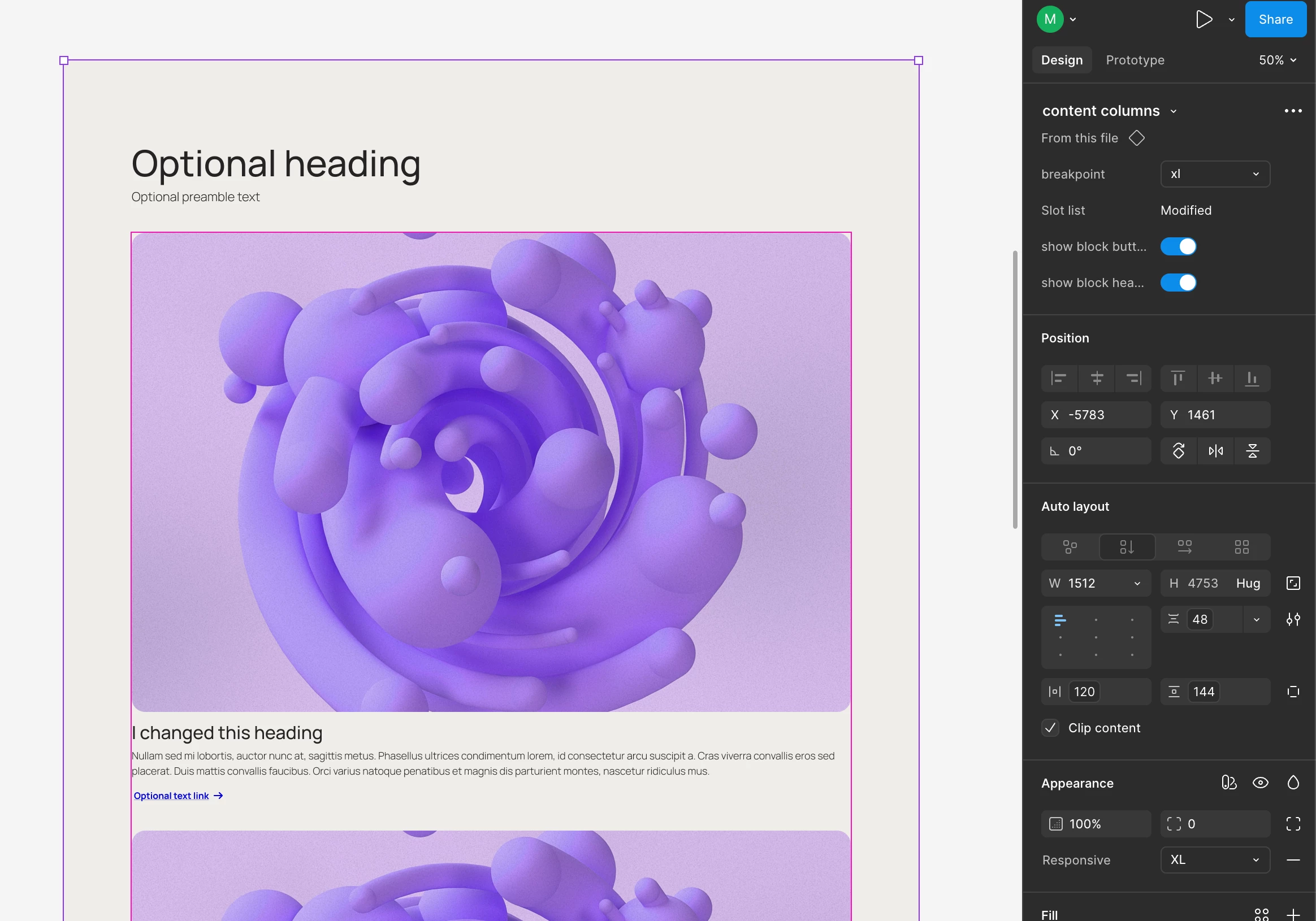Open the auto layout settings icon
The height and width of the screenshot is (921, 1316).
click(1292, 619)
